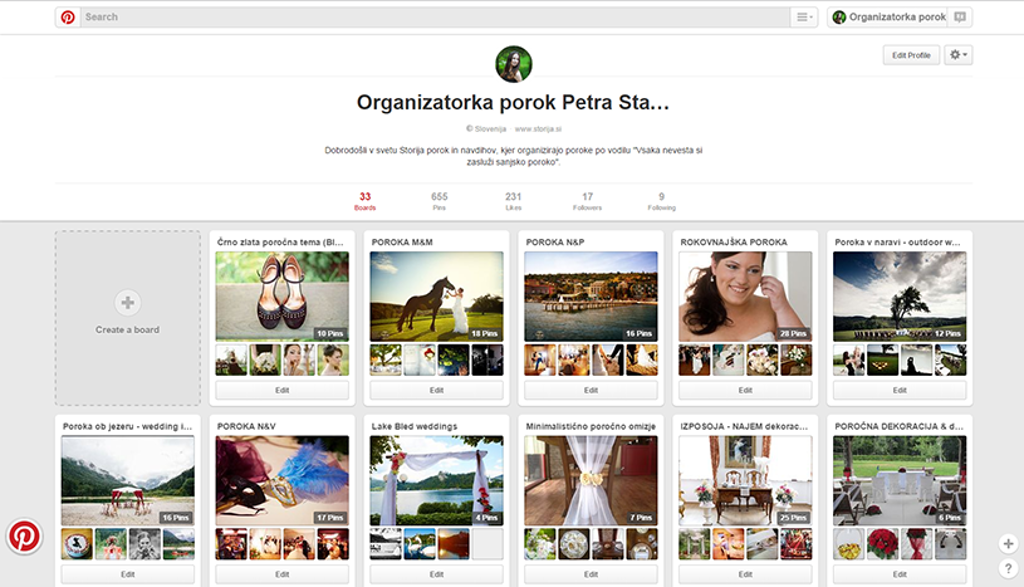View the 9 Following tab
This screenshot has height=587, width=1024.
coord(661,201)
